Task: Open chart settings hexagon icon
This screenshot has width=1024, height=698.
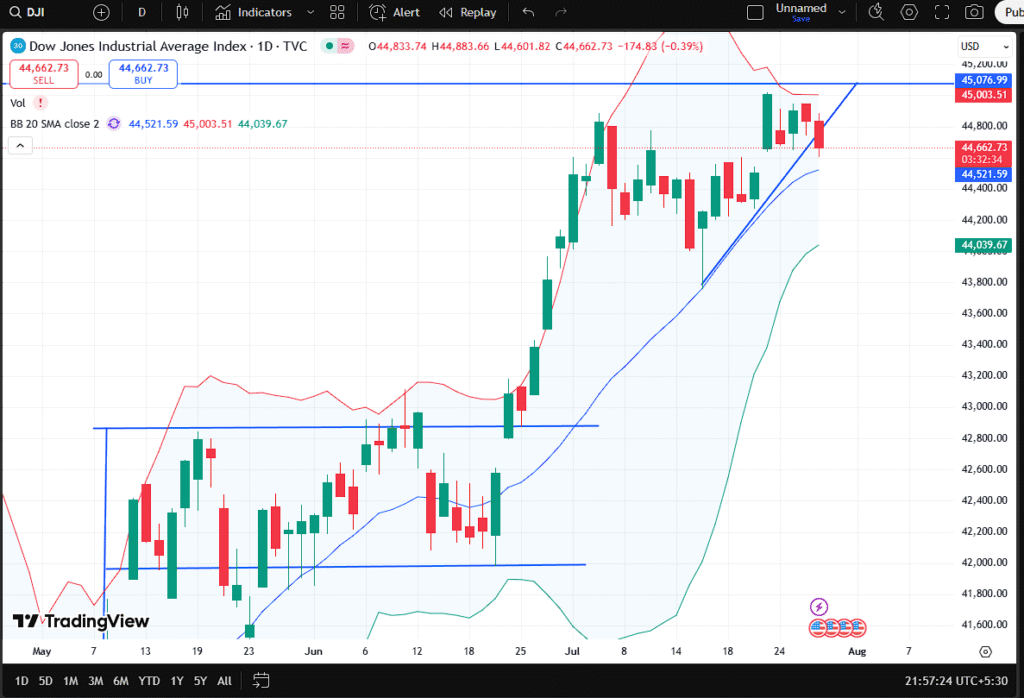Action: tap(909, 12)
